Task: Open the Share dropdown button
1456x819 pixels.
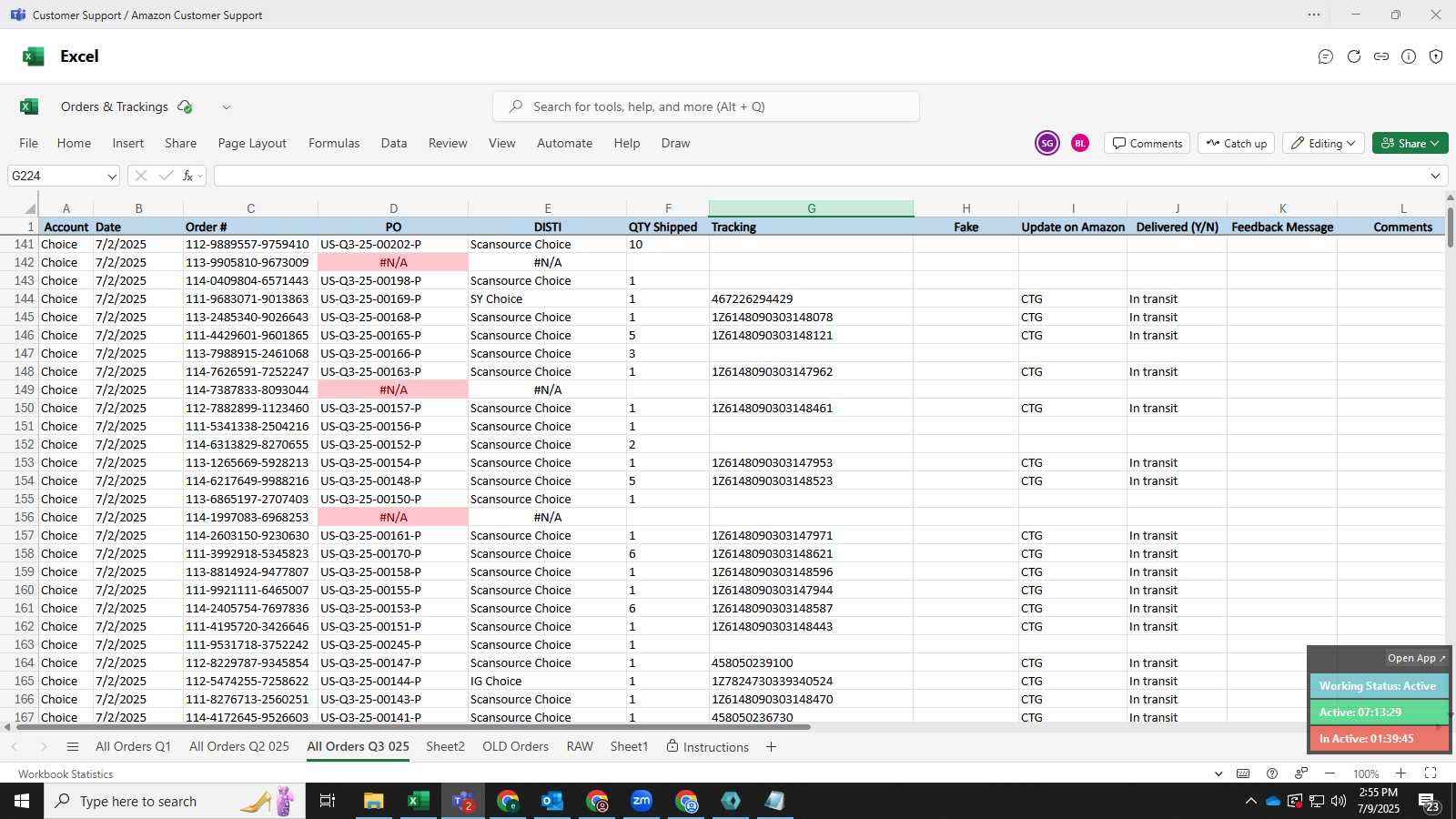Action: [x=1410, y=143]
